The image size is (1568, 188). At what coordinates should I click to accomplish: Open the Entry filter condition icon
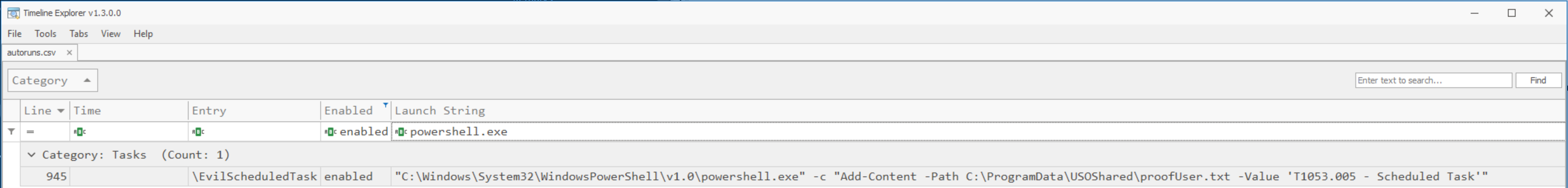point(198,131)
